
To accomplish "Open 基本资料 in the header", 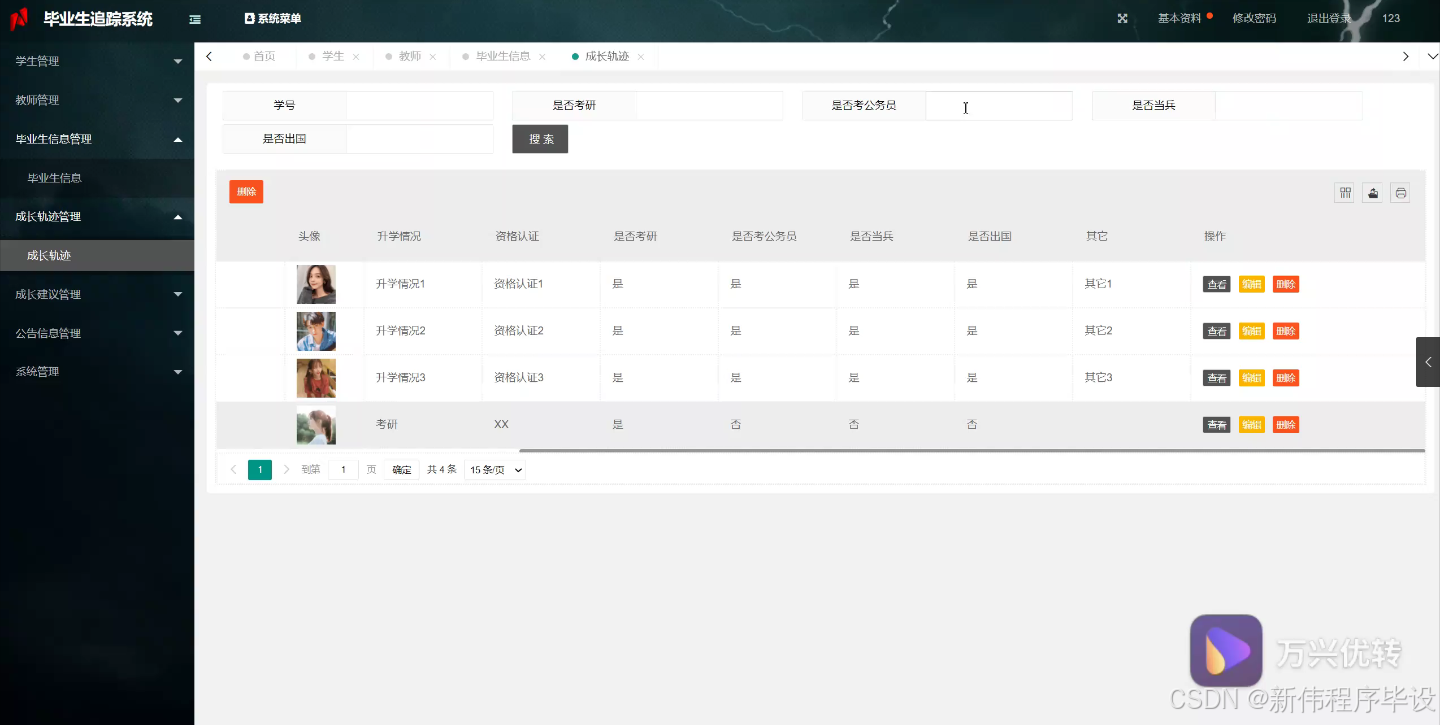I will click(1180, 18).
